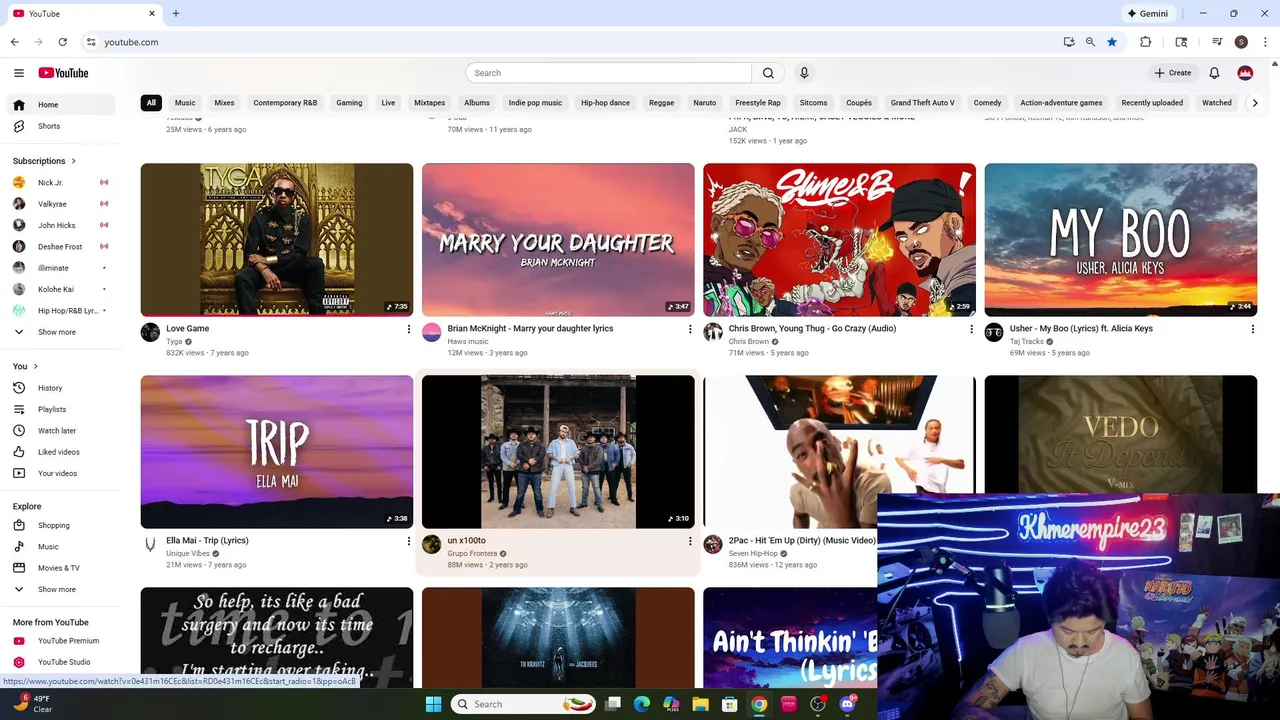The image size is (1280, 720).
Task: Click the Create button
Action: point(1173,73)
